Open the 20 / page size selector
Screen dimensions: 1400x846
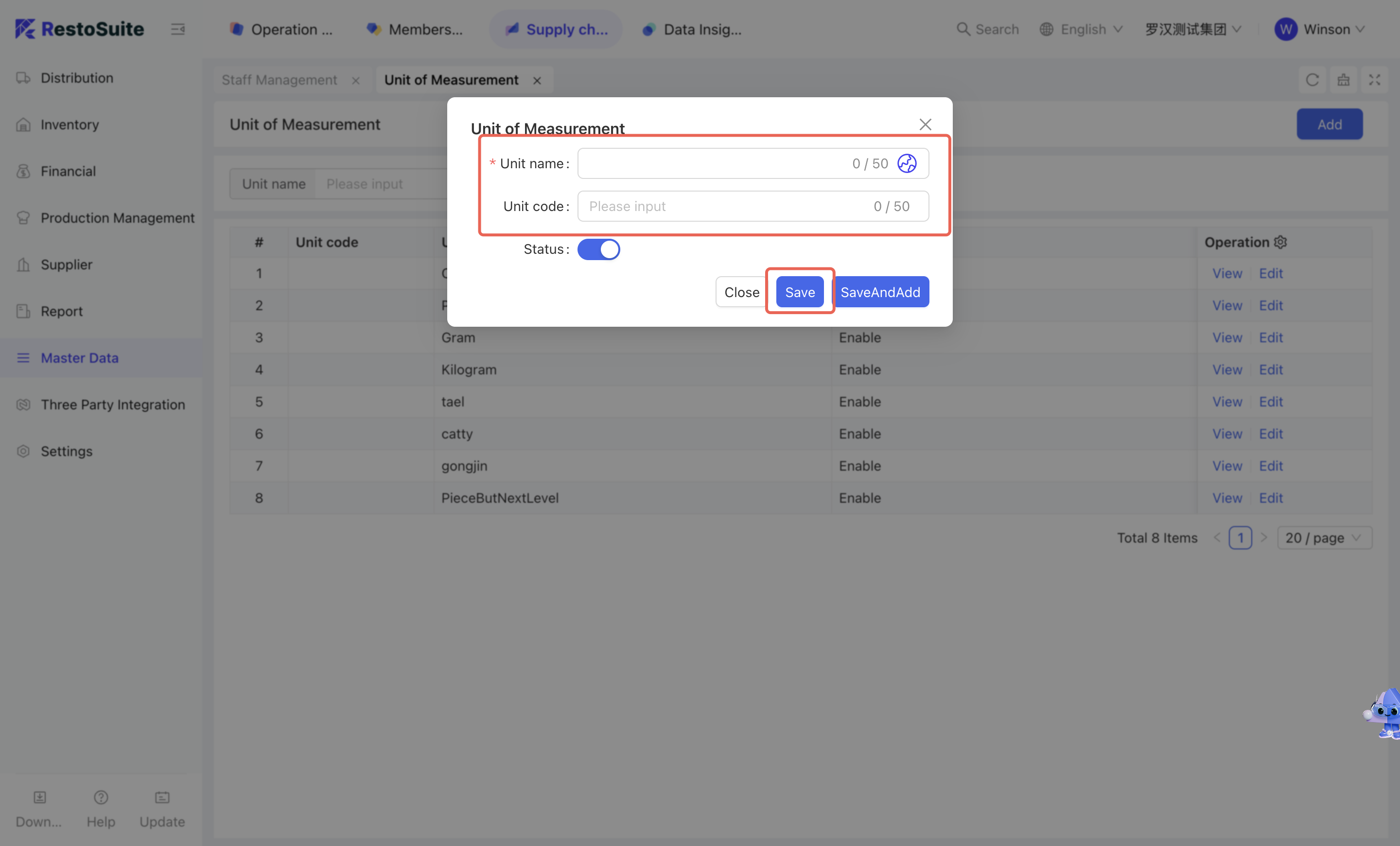1324,537
